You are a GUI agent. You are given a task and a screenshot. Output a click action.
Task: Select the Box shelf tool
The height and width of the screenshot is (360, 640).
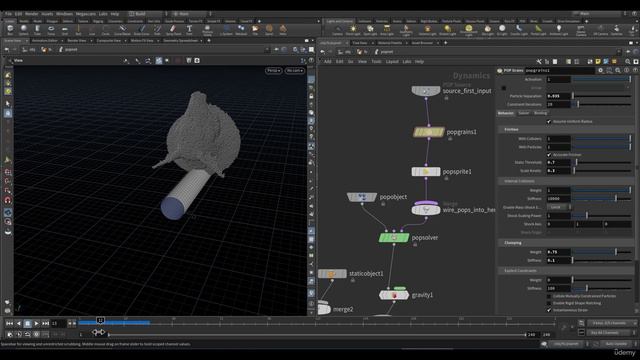(x=10, y=30)
